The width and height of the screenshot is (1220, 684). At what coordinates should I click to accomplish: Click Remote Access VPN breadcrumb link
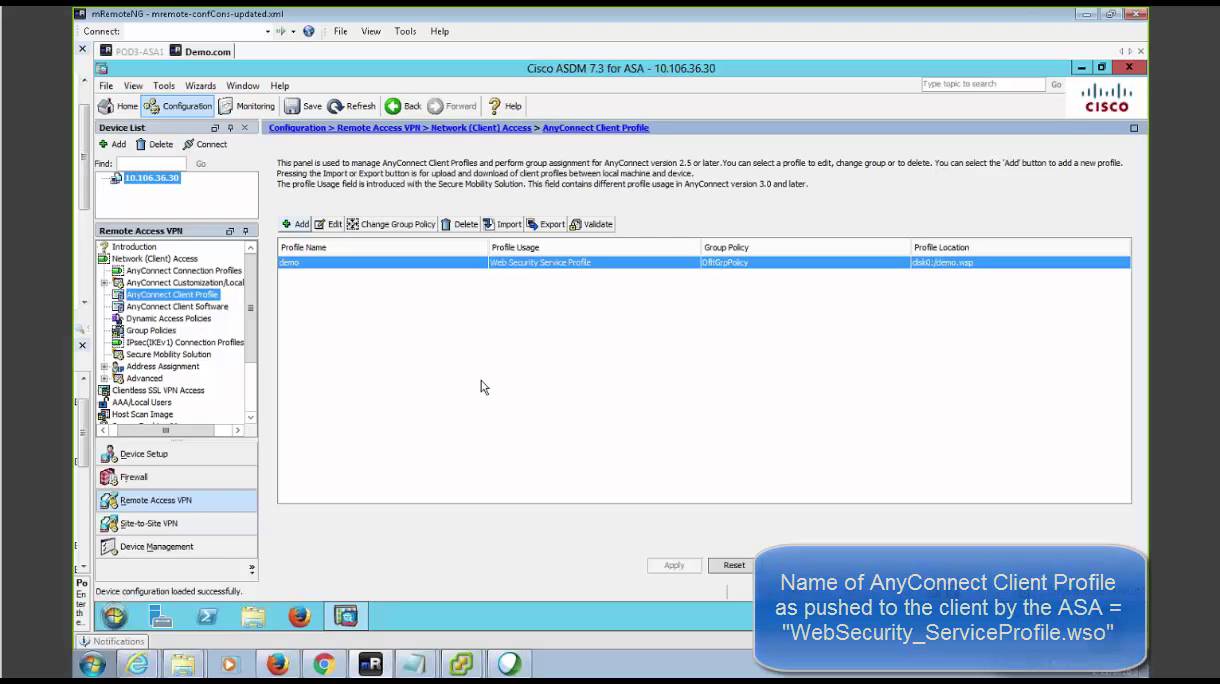tap(381, 128)
